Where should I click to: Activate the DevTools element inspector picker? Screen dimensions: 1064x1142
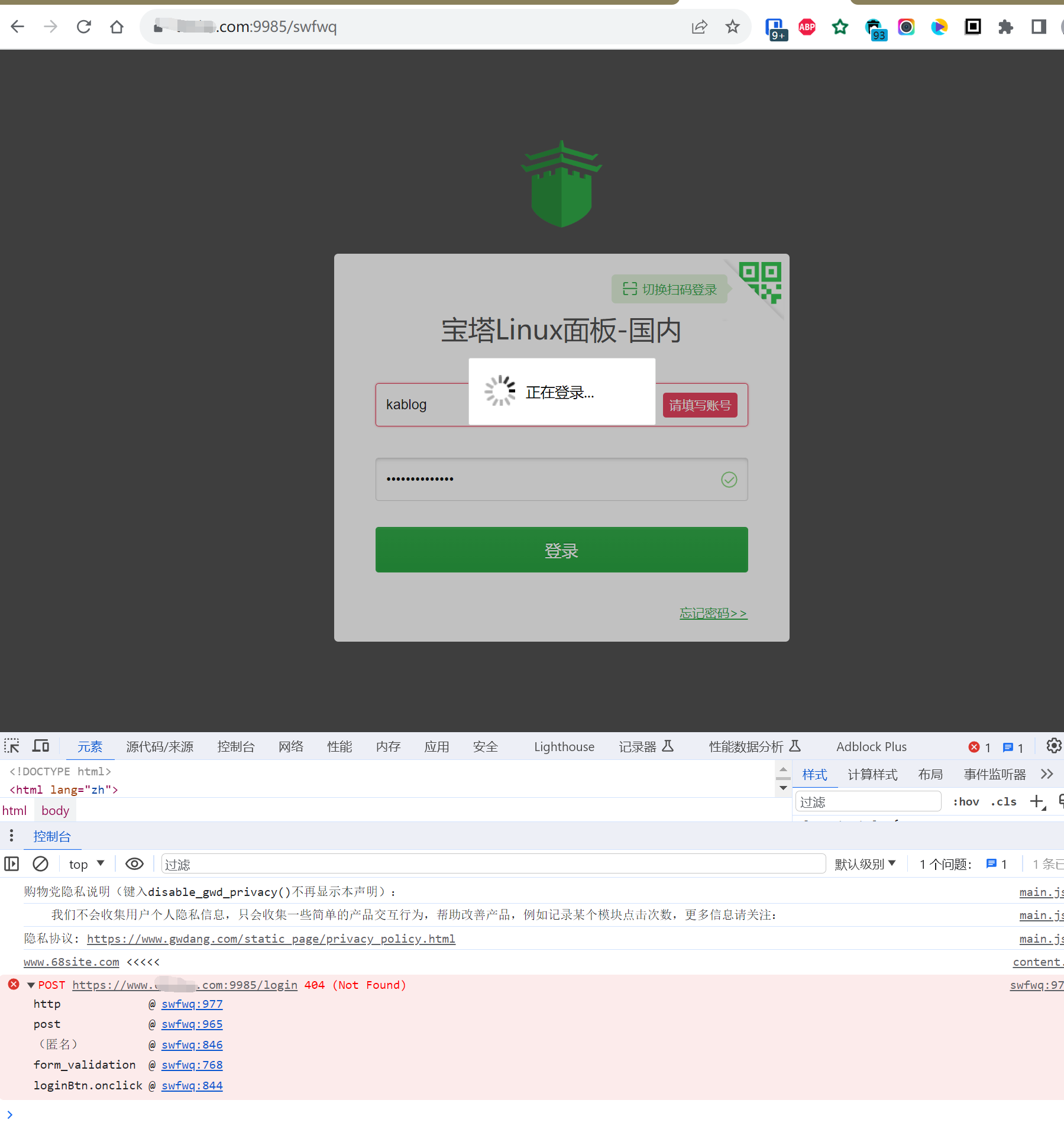12,746
